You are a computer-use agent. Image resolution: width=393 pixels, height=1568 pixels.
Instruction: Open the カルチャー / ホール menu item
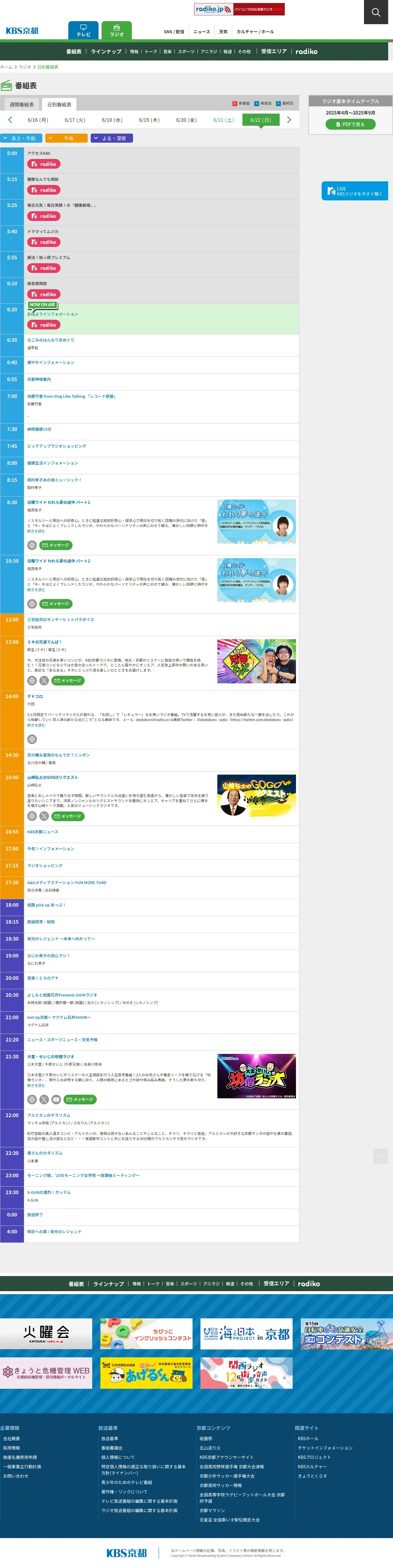[x=255, y=32]
